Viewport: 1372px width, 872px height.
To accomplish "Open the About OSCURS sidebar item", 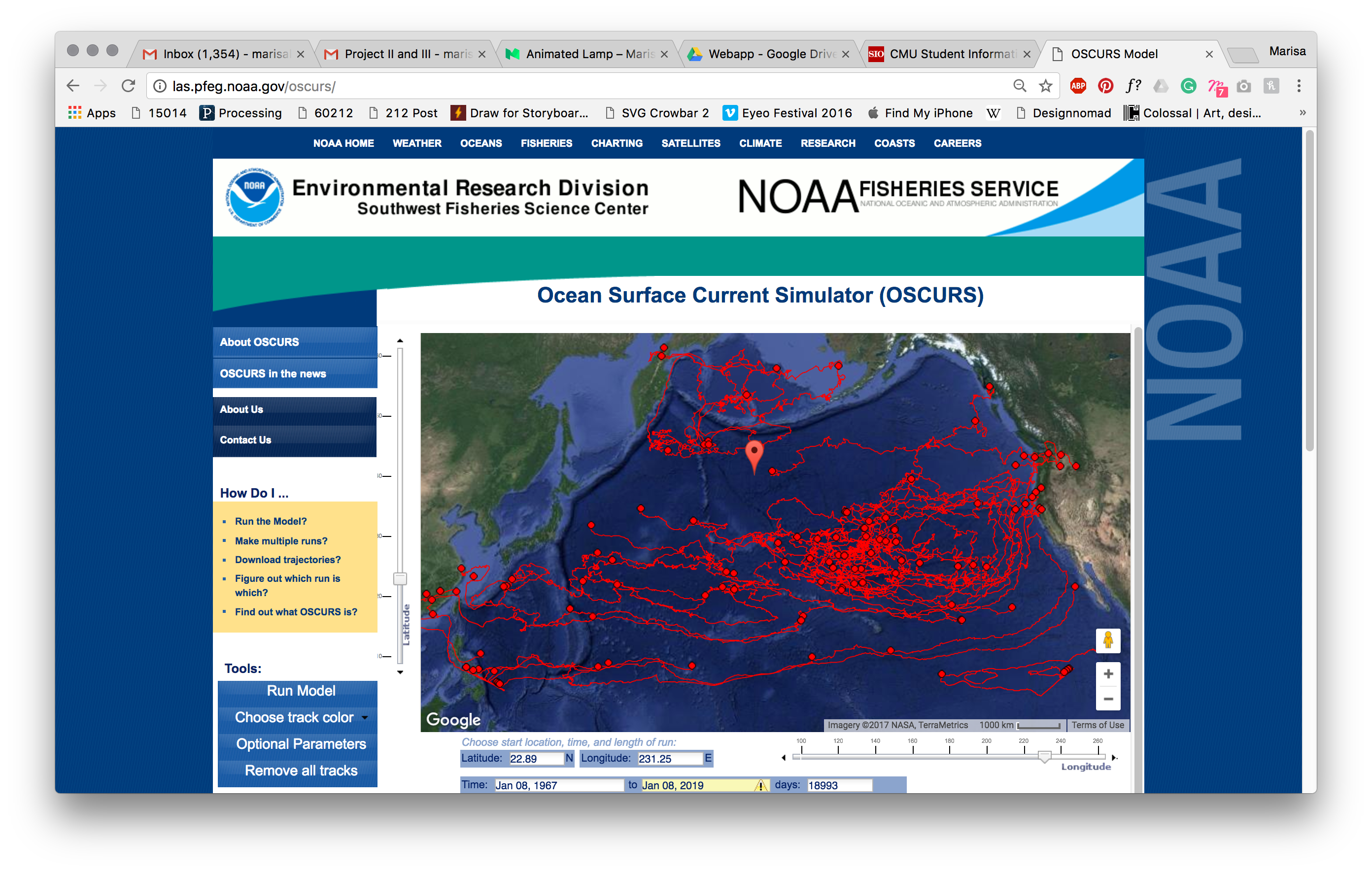I will (x=295, y=342).
